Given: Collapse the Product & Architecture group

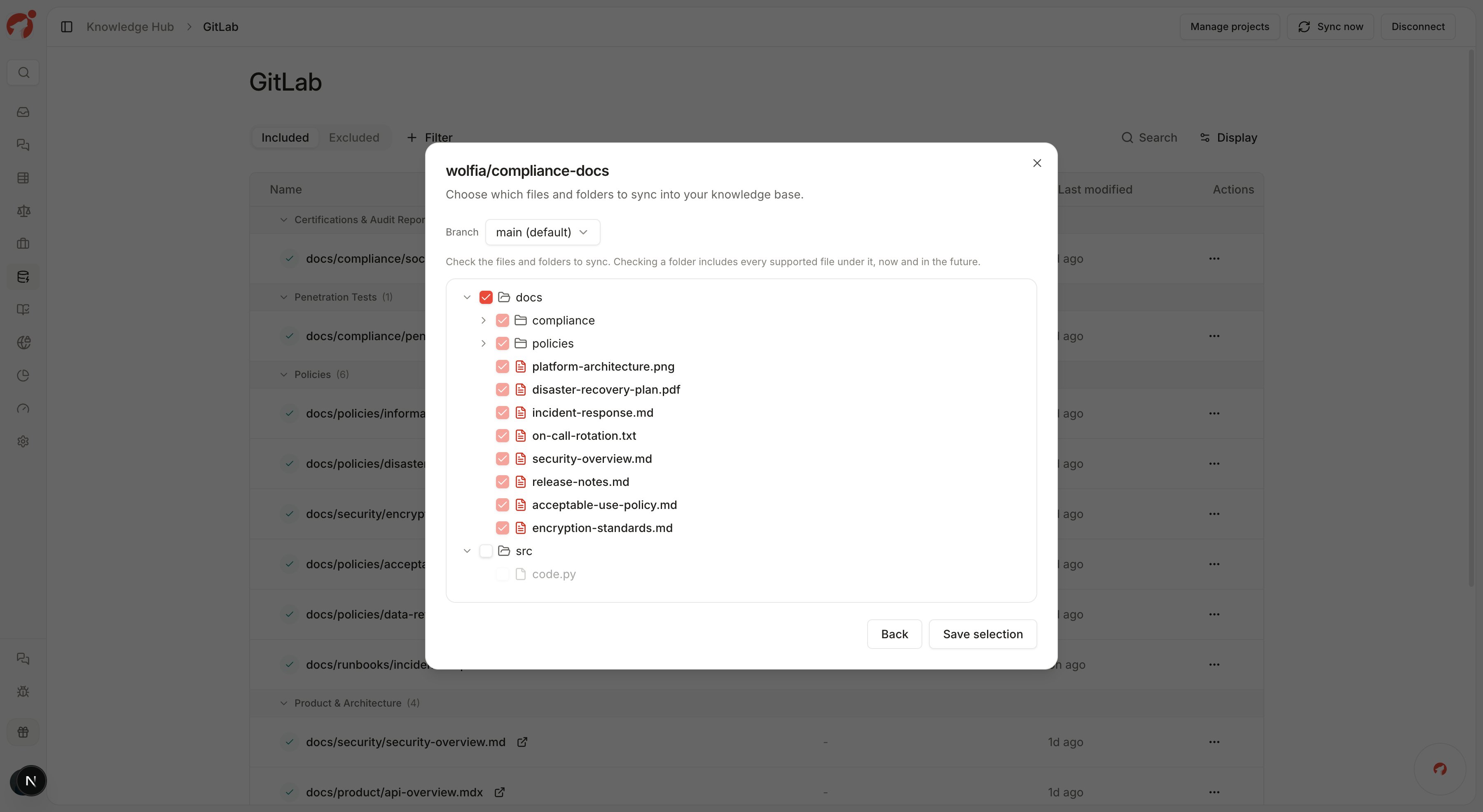Looking at the screenshot, I should point(283,703).
